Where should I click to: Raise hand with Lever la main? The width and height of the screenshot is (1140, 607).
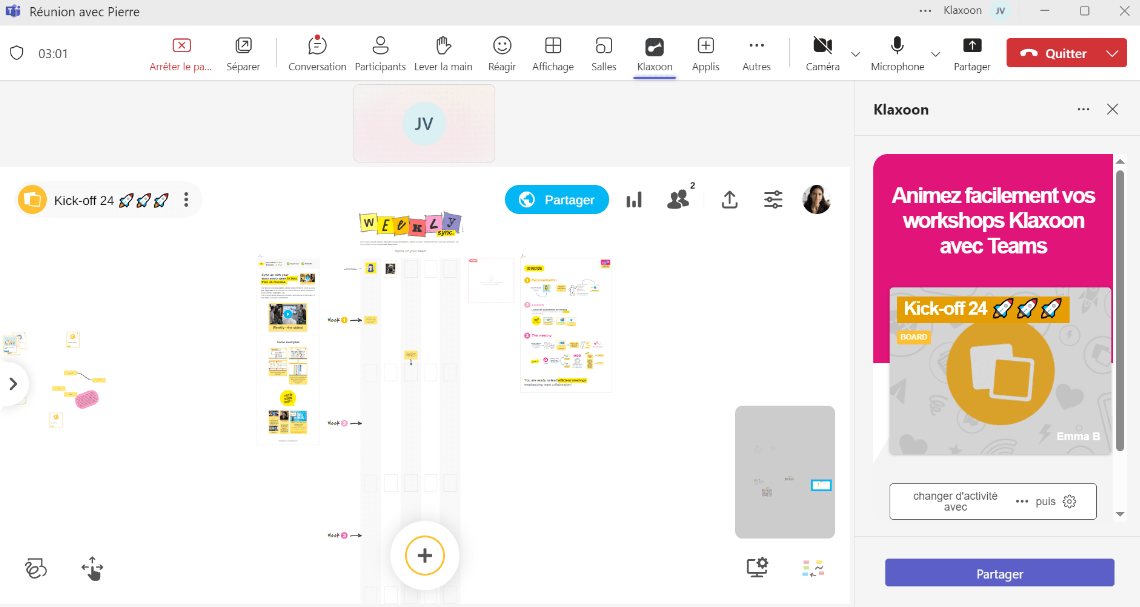click(443, 53)
